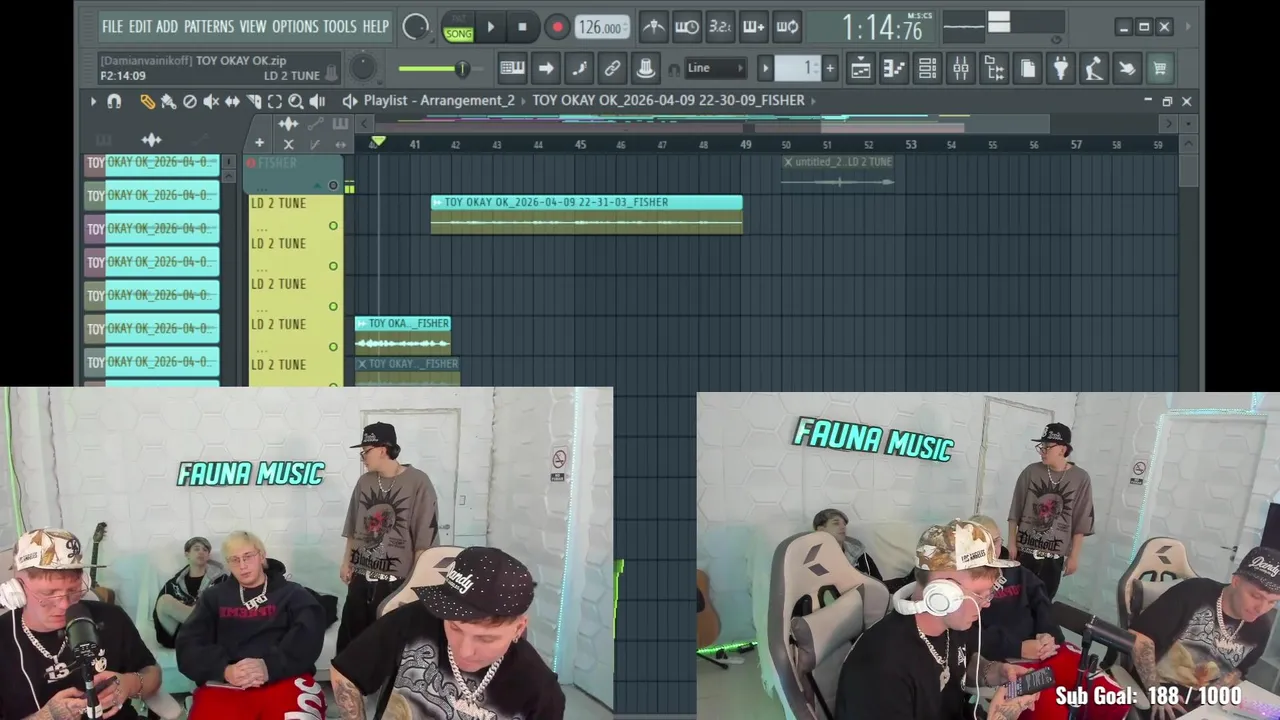Screen dimensions: 1280x720
Task: Select the Delete tool in playlist
Action: [189, 101]
